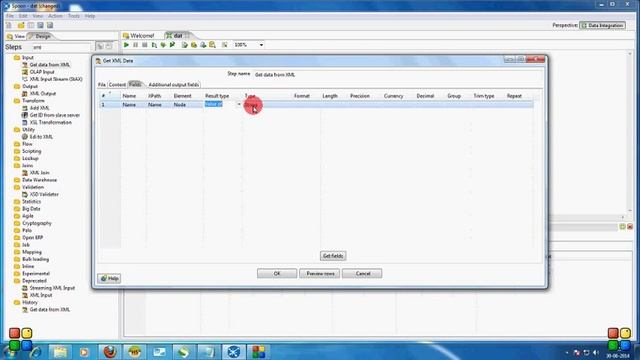This screenshot has height=360, width=640.
Task: Open the media player taskbar icon
Action: 84,351
